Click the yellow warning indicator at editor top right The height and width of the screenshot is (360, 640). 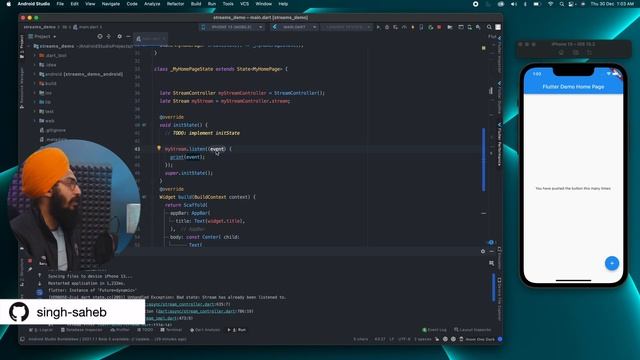tap(484, 48)
